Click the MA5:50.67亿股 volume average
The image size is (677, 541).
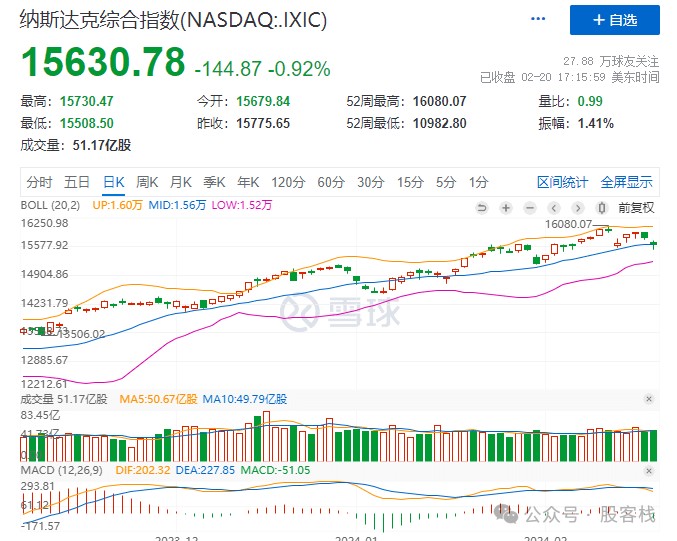click(158, 399)
